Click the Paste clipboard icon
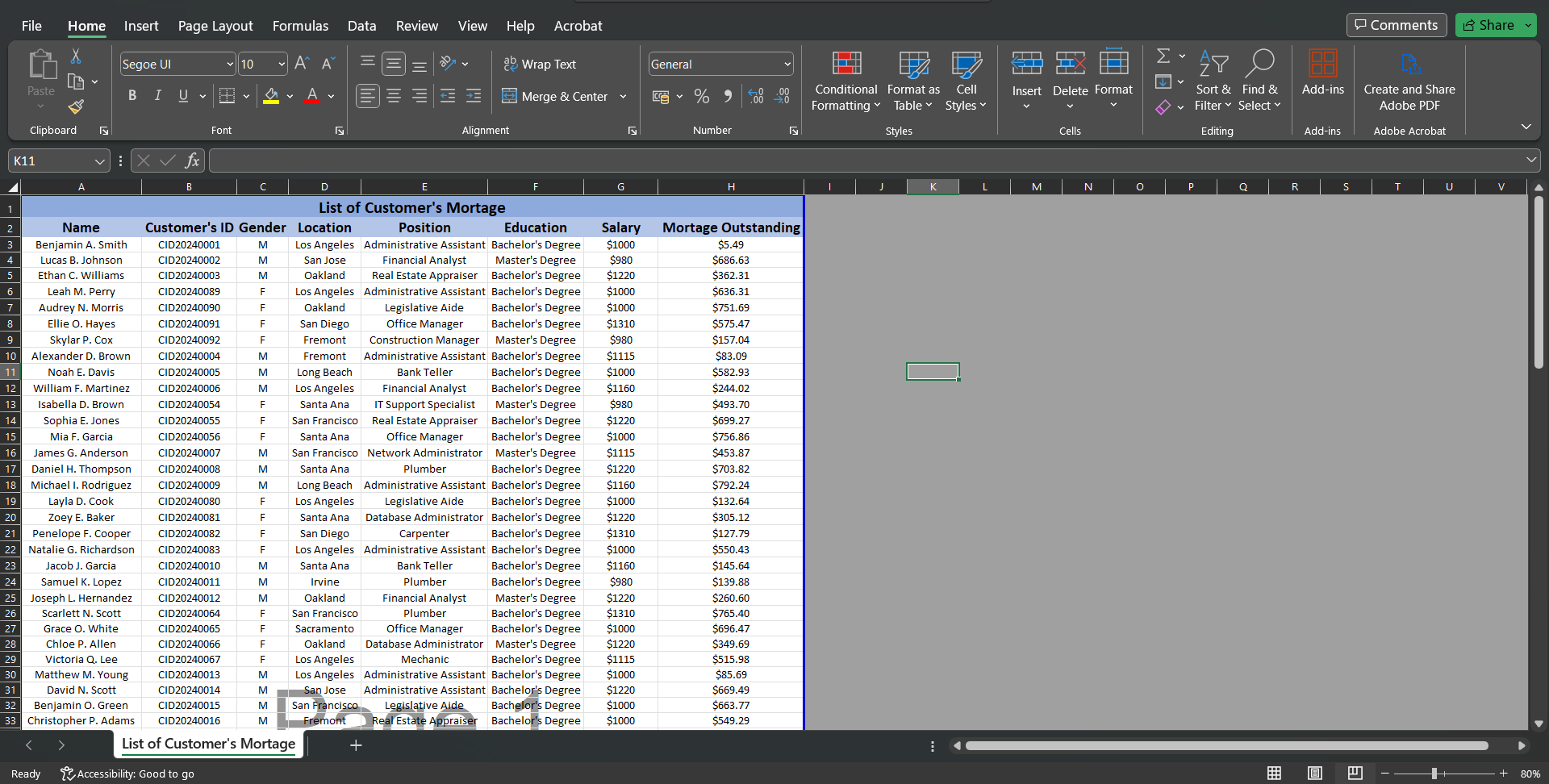Image resolution: width=1549 pixels, height=784 pixels. pos(41,65)
